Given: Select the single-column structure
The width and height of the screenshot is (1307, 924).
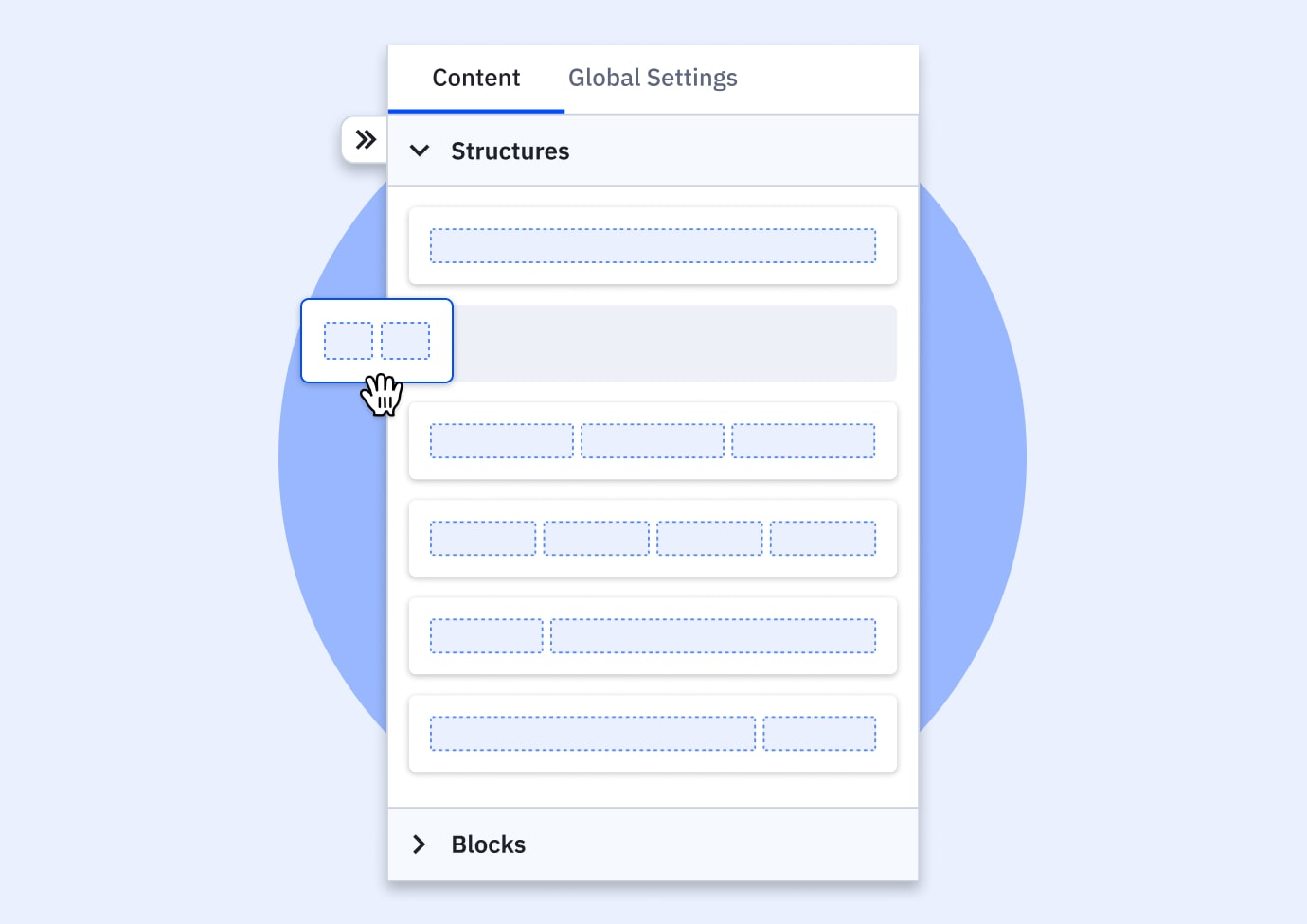Looking at the screenshot, I should click(x=653, y=245).
